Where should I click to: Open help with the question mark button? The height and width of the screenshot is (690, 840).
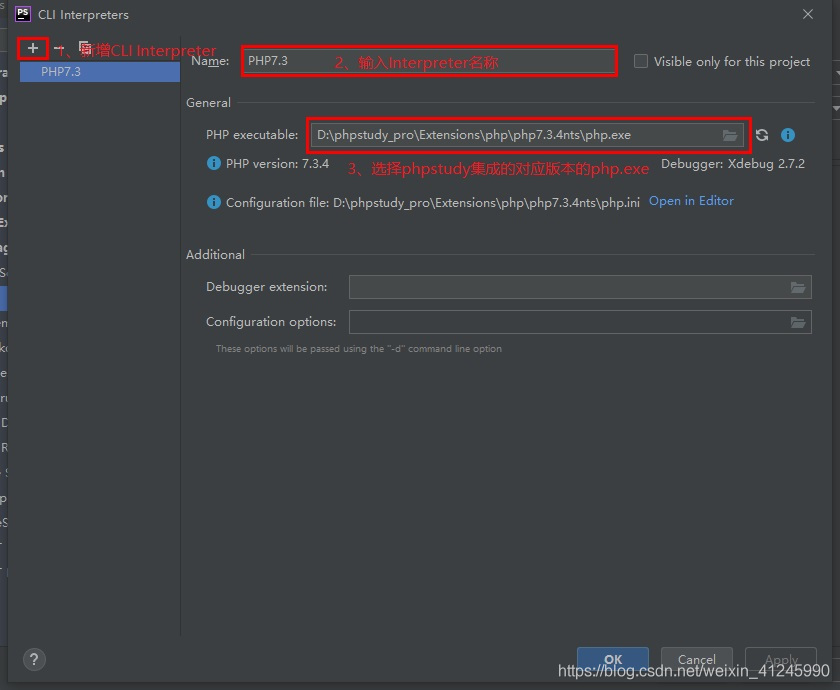[x=34, y=660]
